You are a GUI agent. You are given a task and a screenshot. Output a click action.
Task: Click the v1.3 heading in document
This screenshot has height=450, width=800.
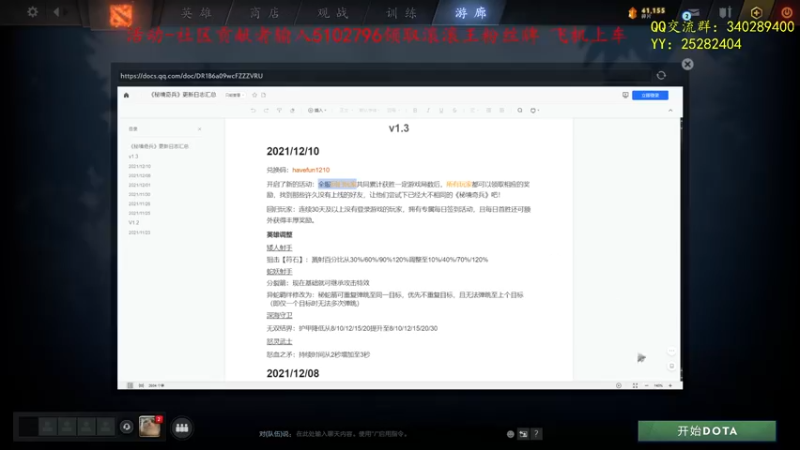[x=398, y=128]
